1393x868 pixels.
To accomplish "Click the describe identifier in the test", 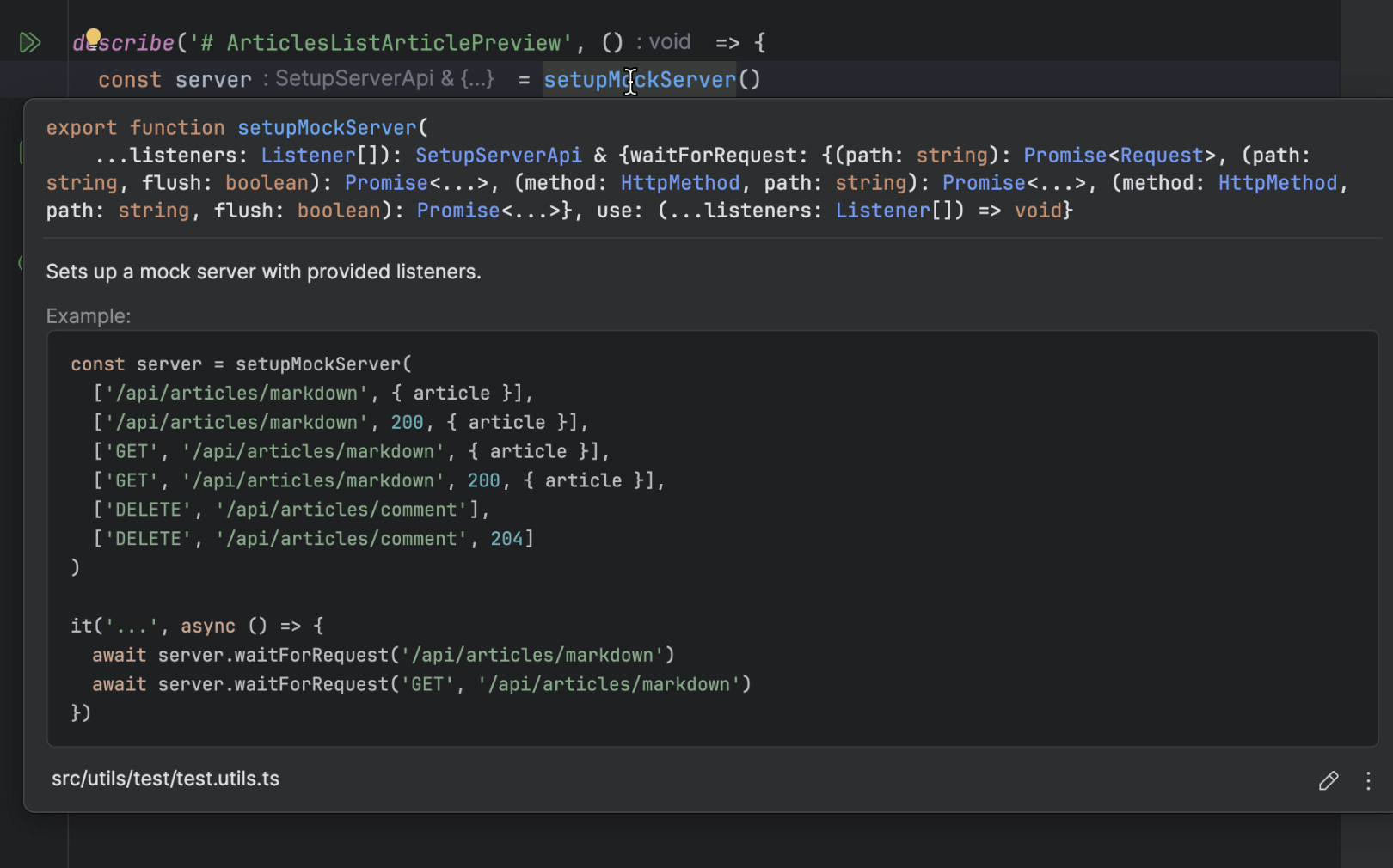I will (x=124, y=41).
